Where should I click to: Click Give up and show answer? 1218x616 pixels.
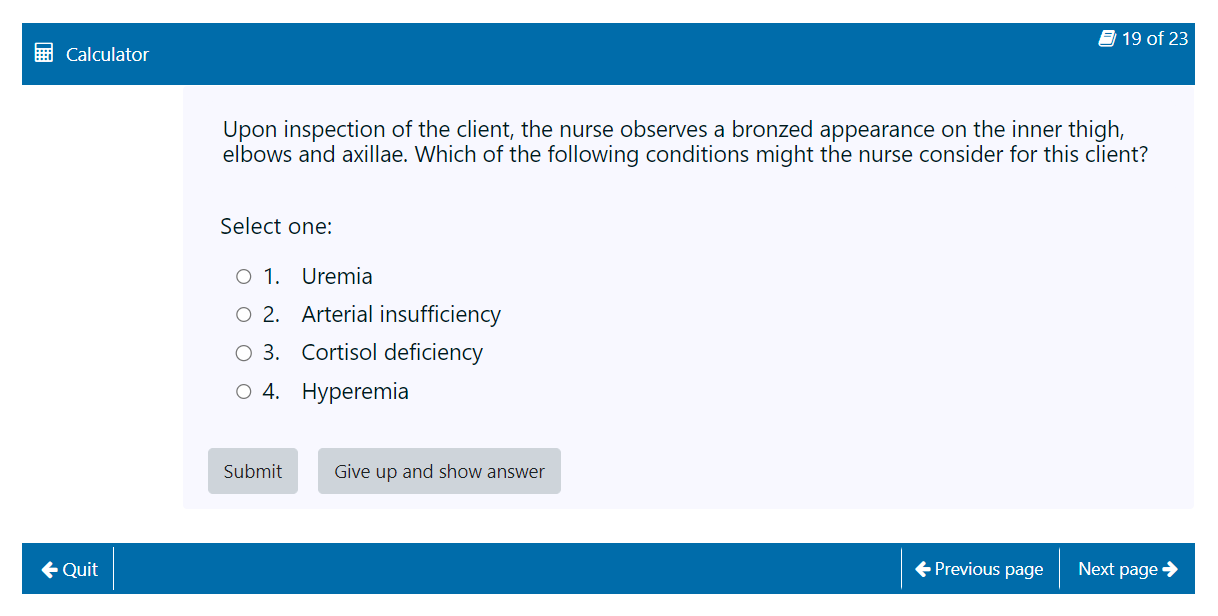point(439,471)
